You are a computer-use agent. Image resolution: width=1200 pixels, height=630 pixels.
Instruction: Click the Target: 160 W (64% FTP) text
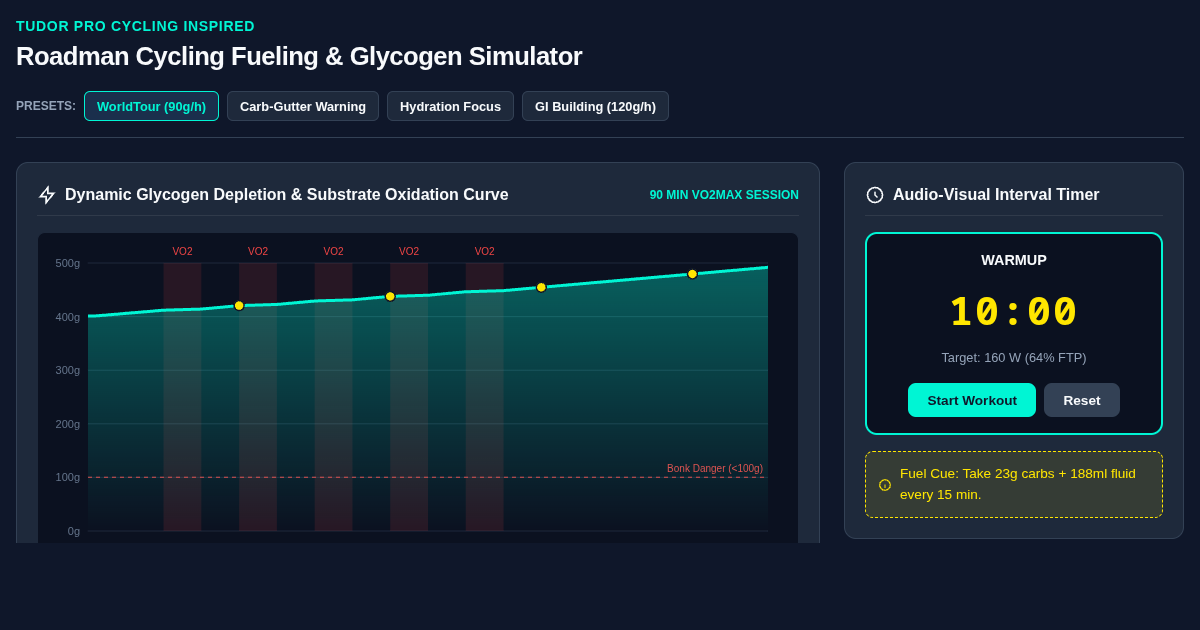[x=1014, y=357]
